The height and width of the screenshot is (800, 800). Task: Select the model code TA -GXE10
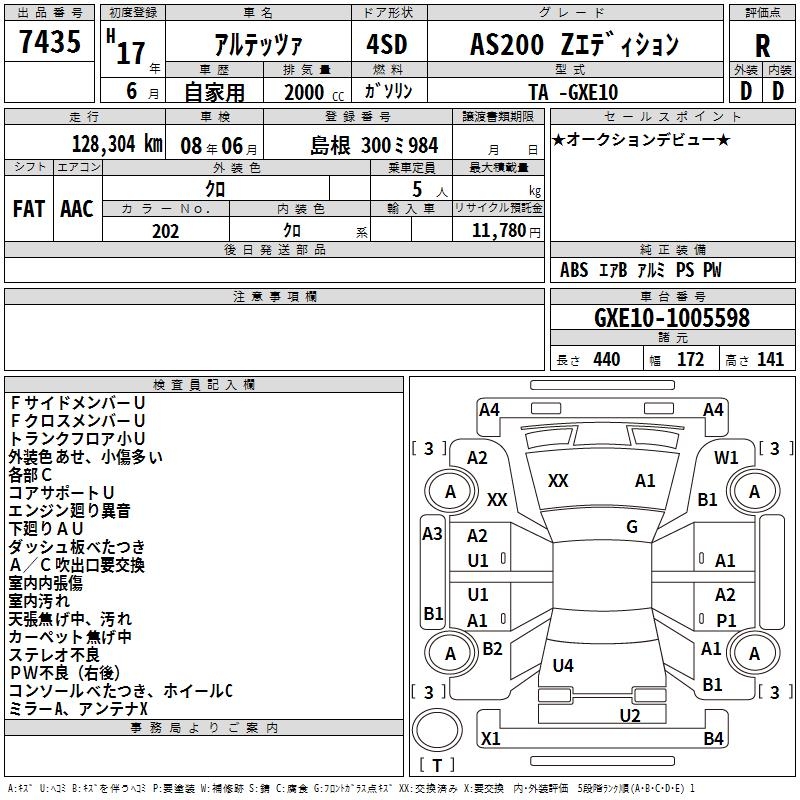(x=573, y=92)
